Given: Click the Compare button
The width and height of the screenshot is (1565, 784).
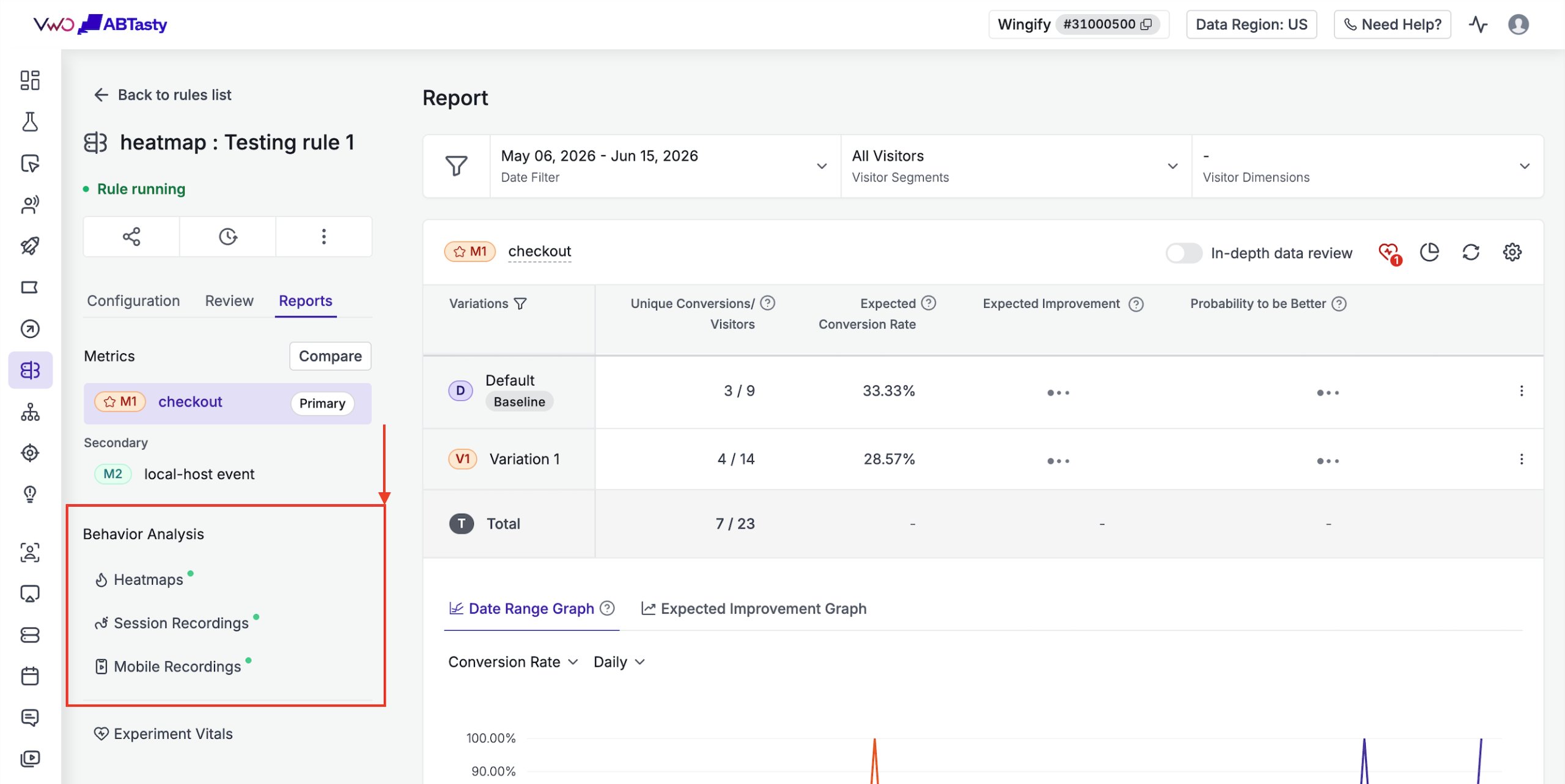Looking at the screenshot, I should (x=330, y=356).
